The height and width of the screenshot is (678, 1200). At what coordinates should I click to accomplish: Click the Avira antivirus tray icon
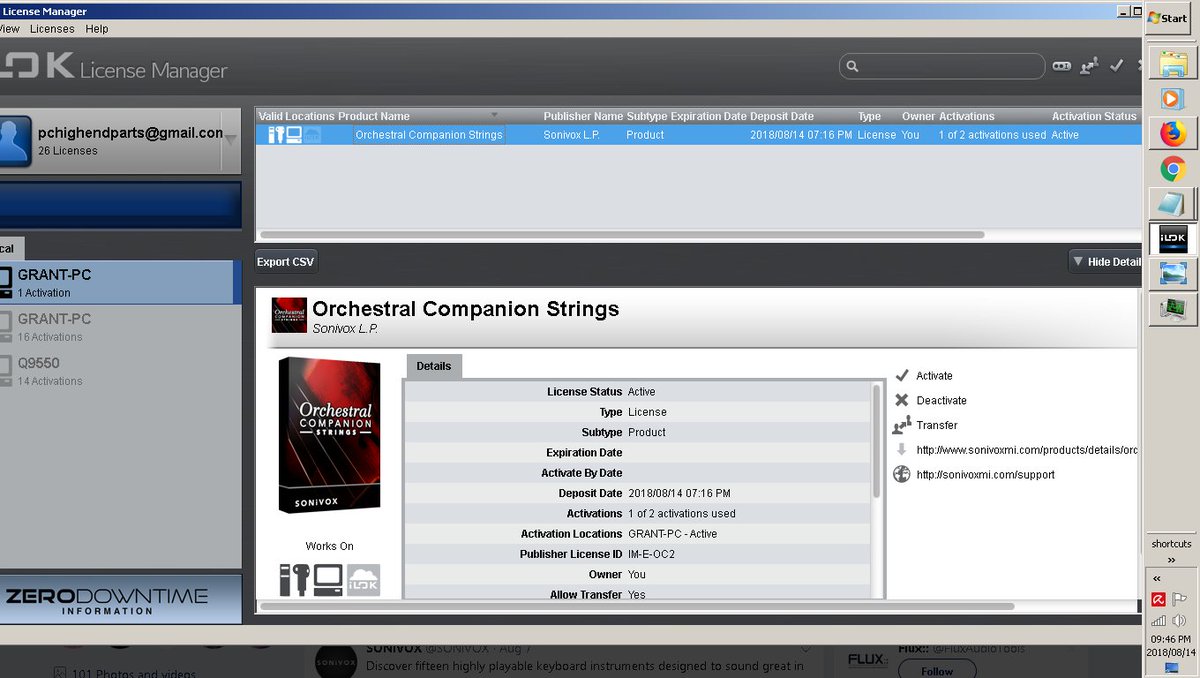point(1158,600)
